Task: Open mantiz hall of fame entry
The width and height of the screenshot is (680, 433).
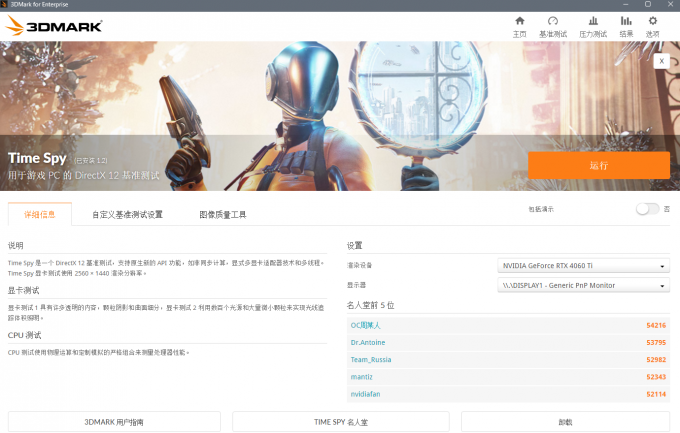Action: [362, 377]
